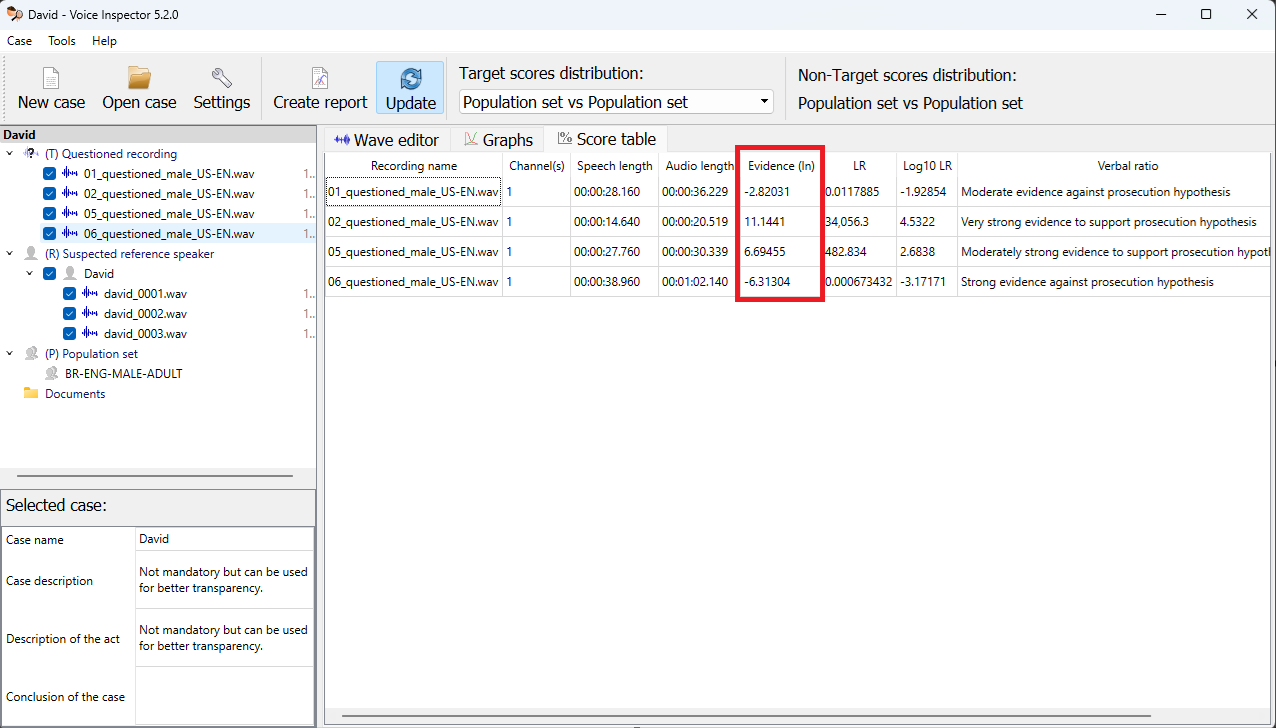1276x728 pixels.
Task: Open the Tools menu
Action: tap(62, 41)
